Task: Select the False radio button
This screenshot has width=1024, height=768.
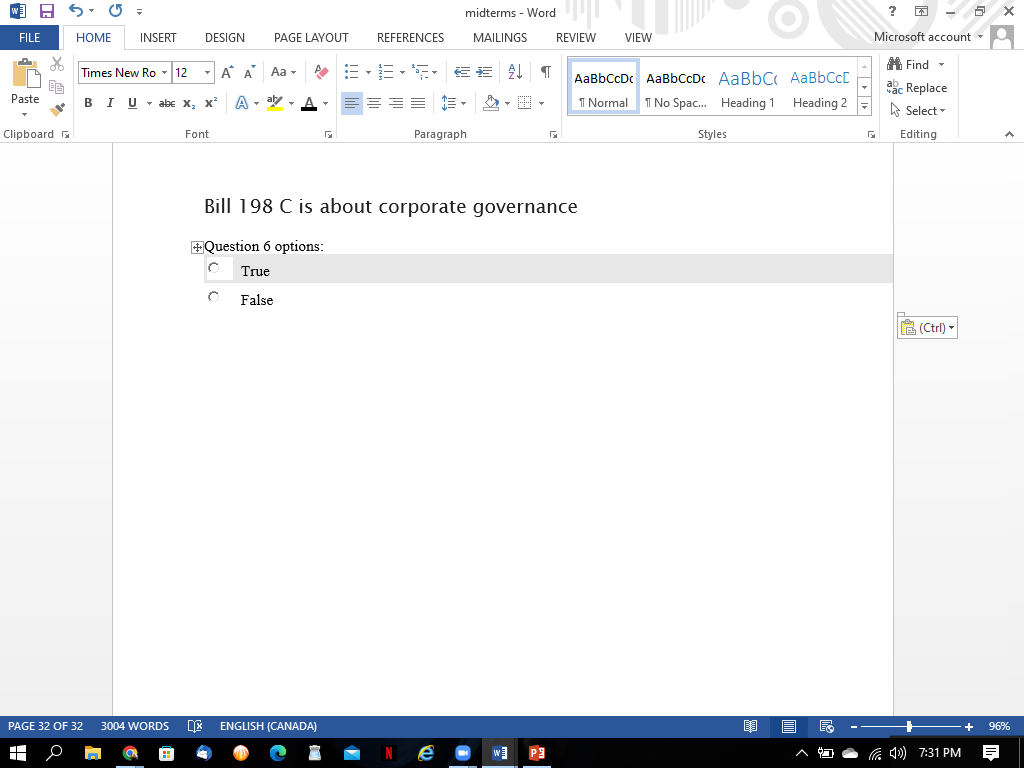Action: (213, 296)
